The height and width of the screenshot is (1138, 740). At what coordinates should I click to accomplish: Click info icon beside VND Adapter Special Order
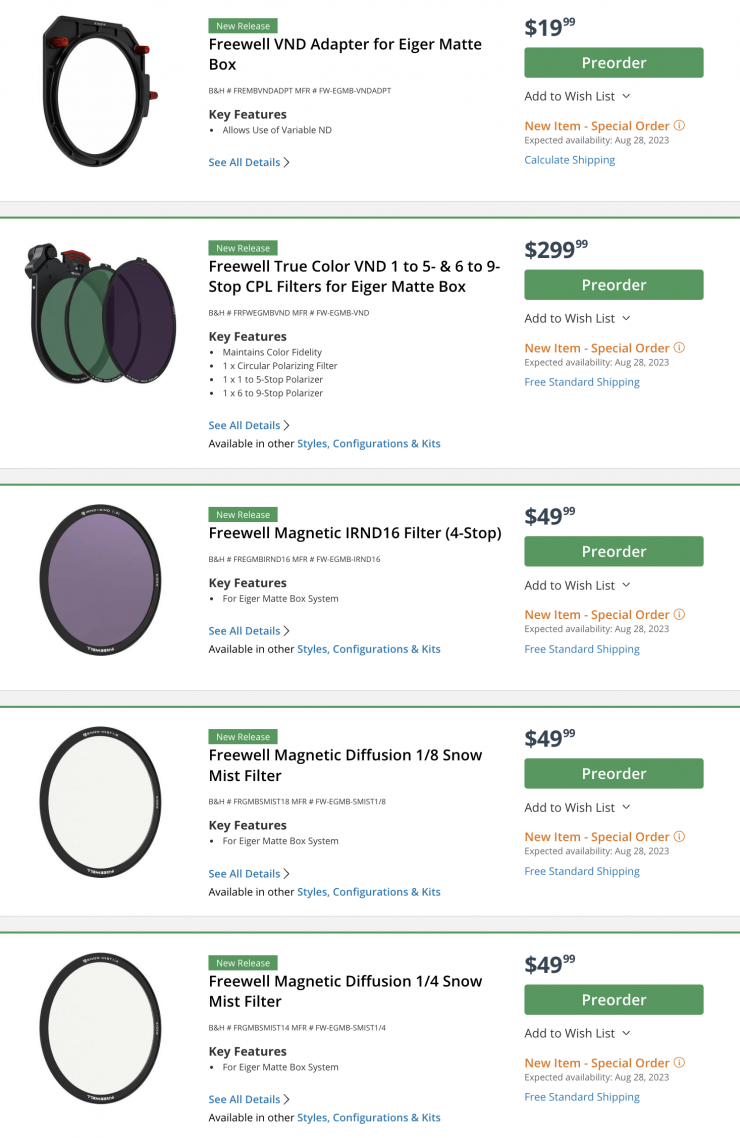680,126
